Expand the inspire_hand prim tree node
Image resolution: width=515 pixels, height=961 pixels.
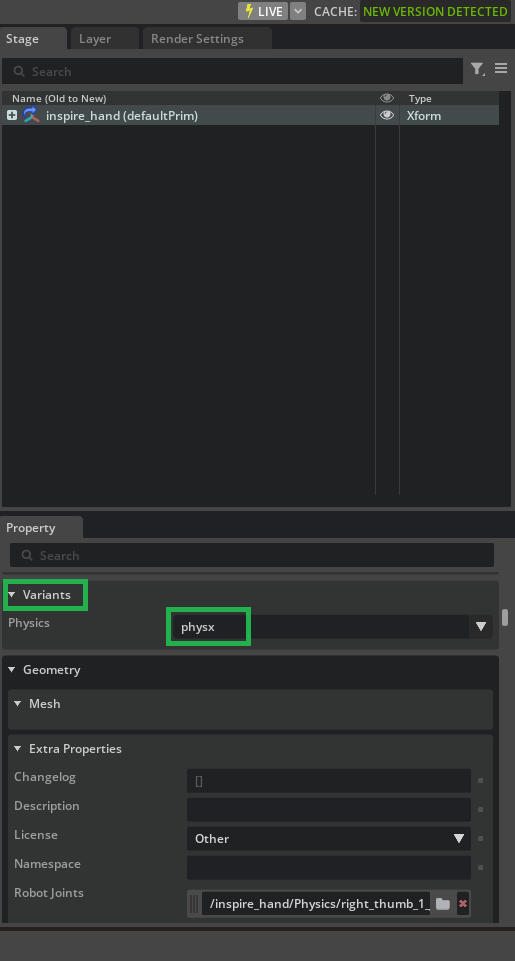[x=12, y=115]
